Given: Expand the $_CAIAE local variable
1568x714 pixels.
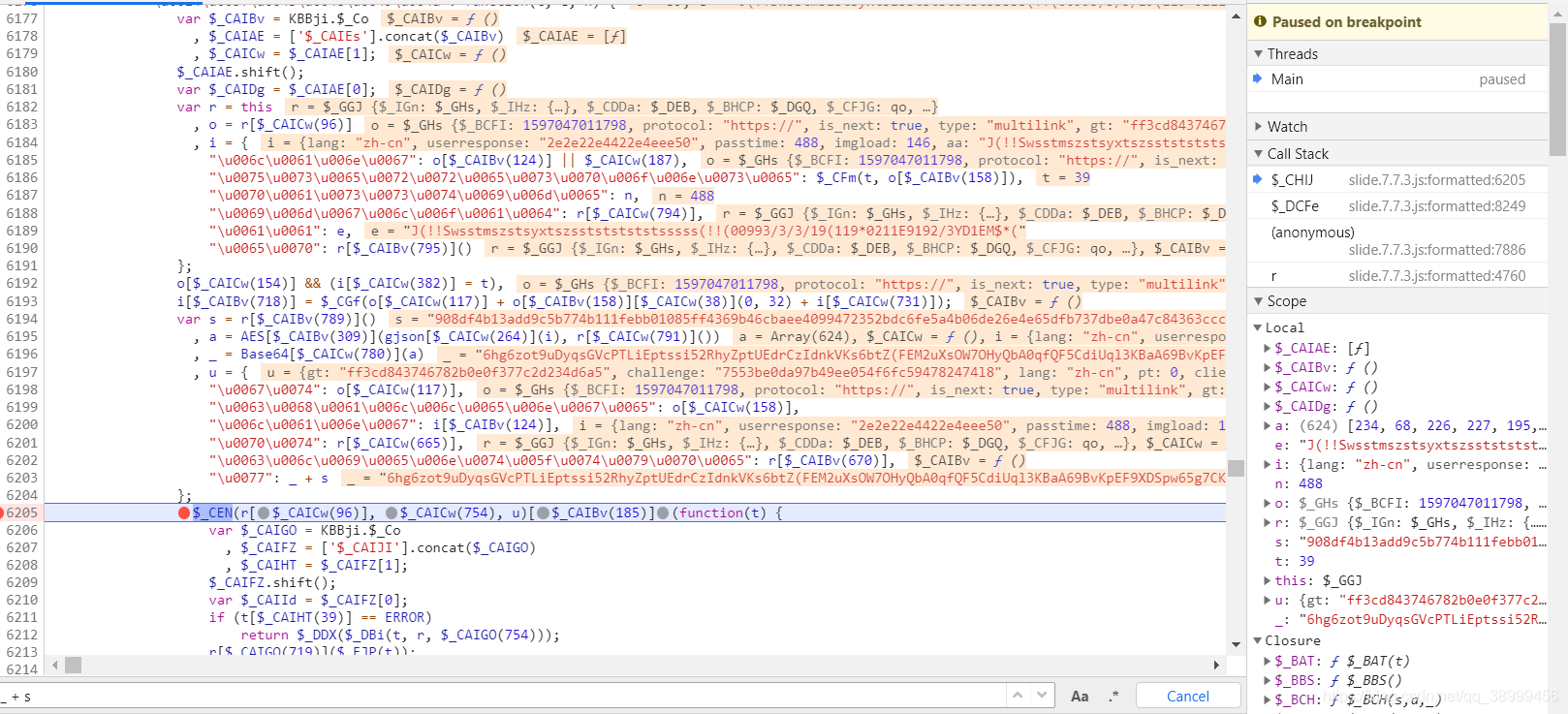Looking at the screenshot, I should pos(1268,348).
